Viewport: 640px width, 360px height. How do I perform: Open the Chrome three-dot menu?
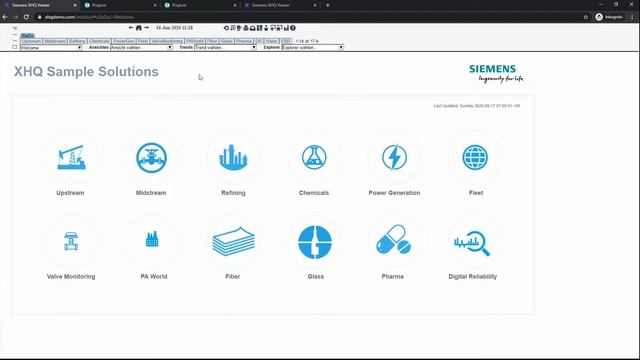[x=632, y=17]
